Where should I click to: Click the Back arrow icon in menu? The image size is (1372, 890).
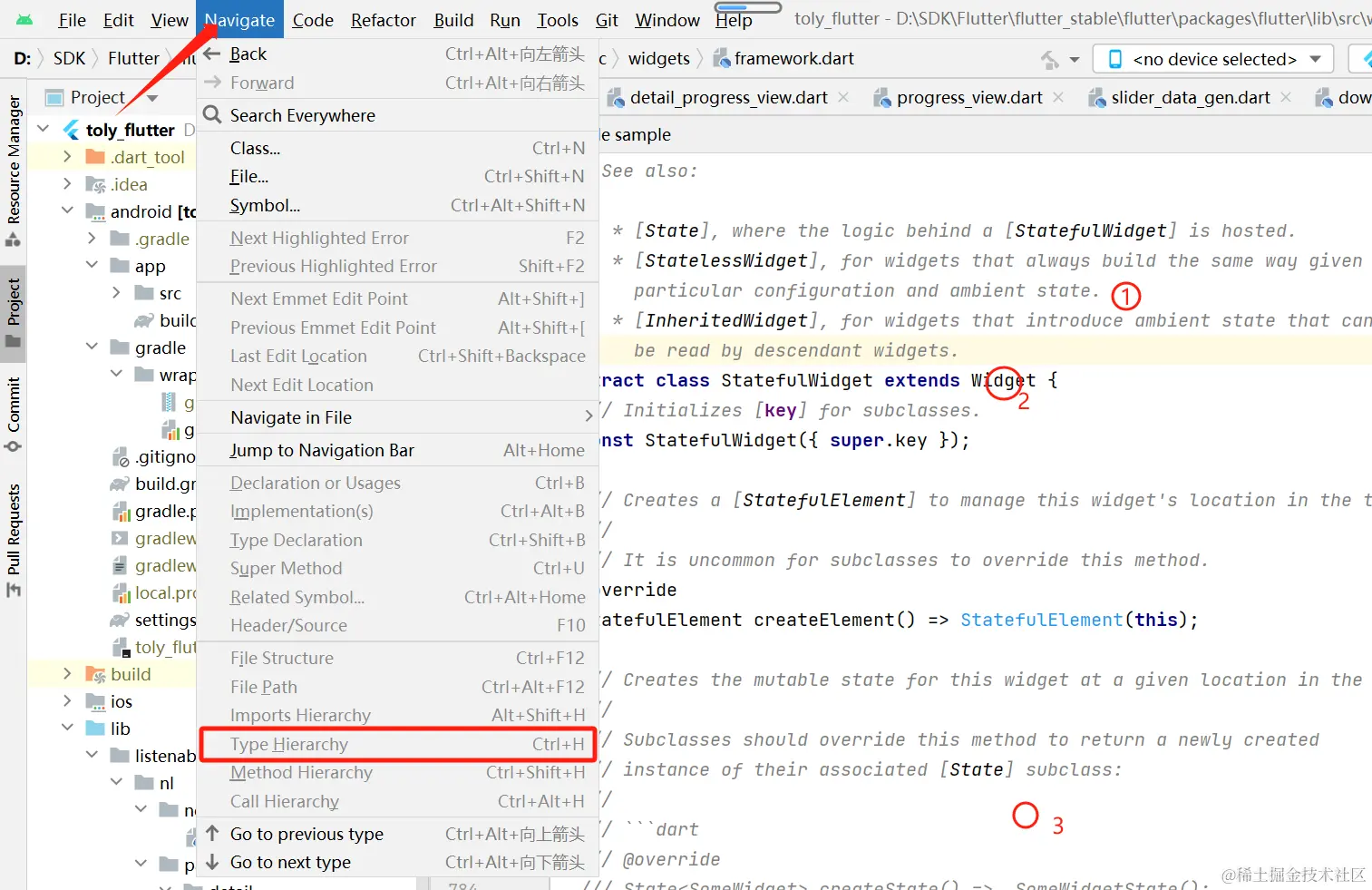pos(212,54)
